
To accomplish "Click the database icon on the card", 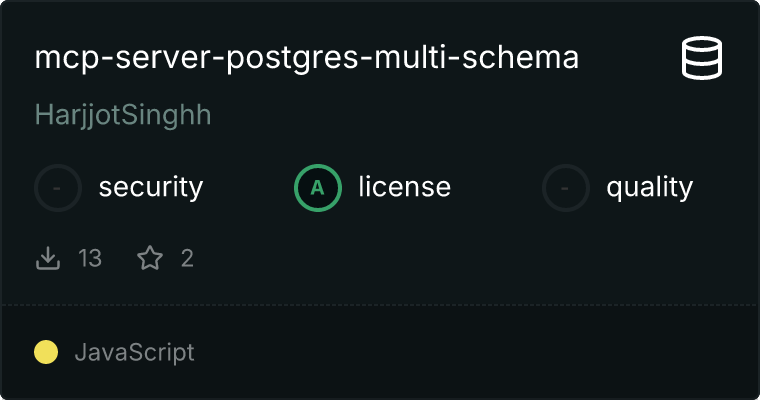I will click(x=703, y=57).
